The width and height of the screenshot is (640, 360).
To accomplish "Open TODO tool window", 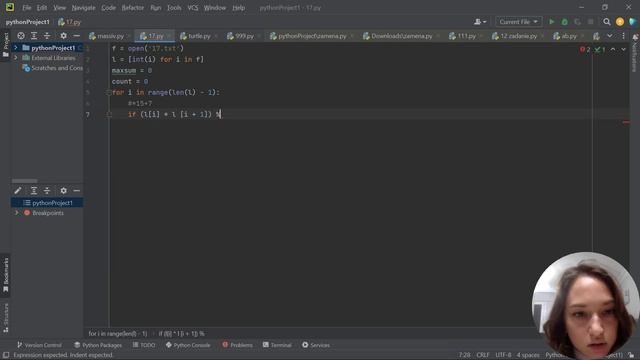I will (x=144, y=345).
